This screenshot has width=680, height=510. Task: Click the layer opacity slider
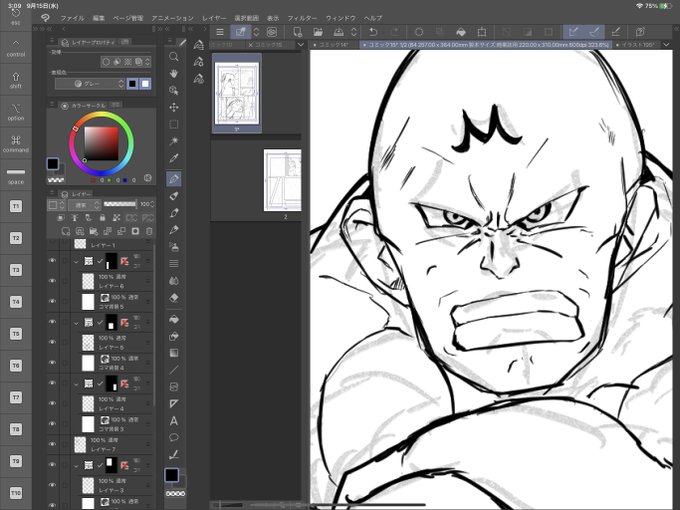[120, 204]
